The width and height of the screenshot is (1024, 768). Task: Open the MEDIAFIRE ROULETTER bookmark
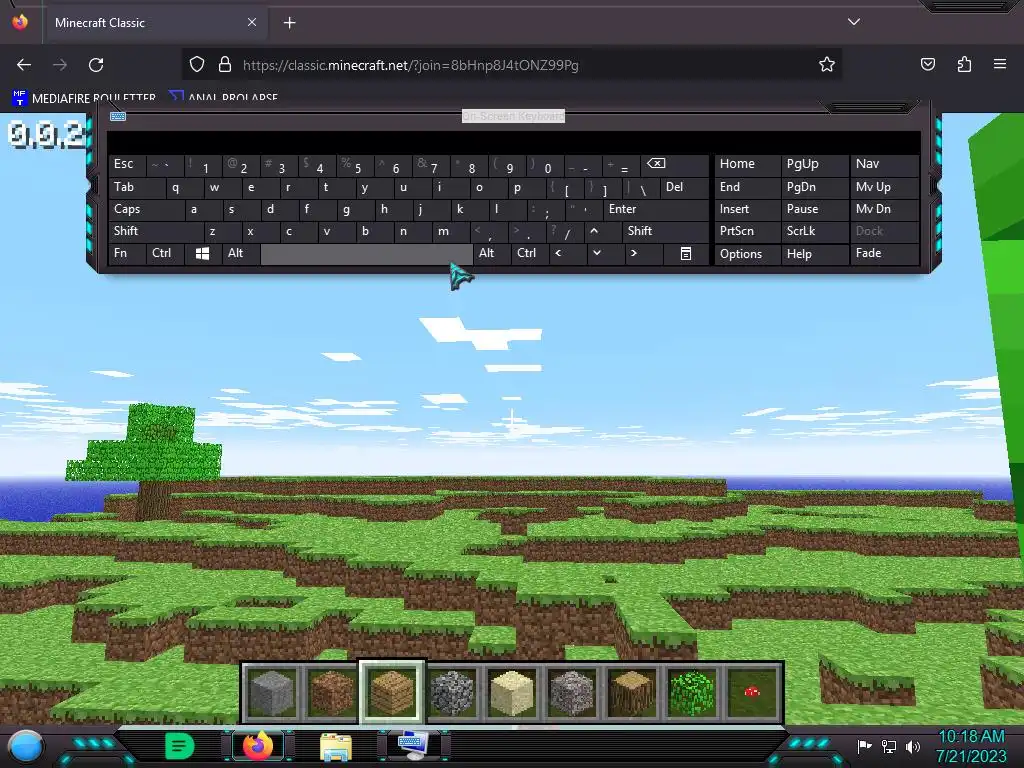coord(84,98)
